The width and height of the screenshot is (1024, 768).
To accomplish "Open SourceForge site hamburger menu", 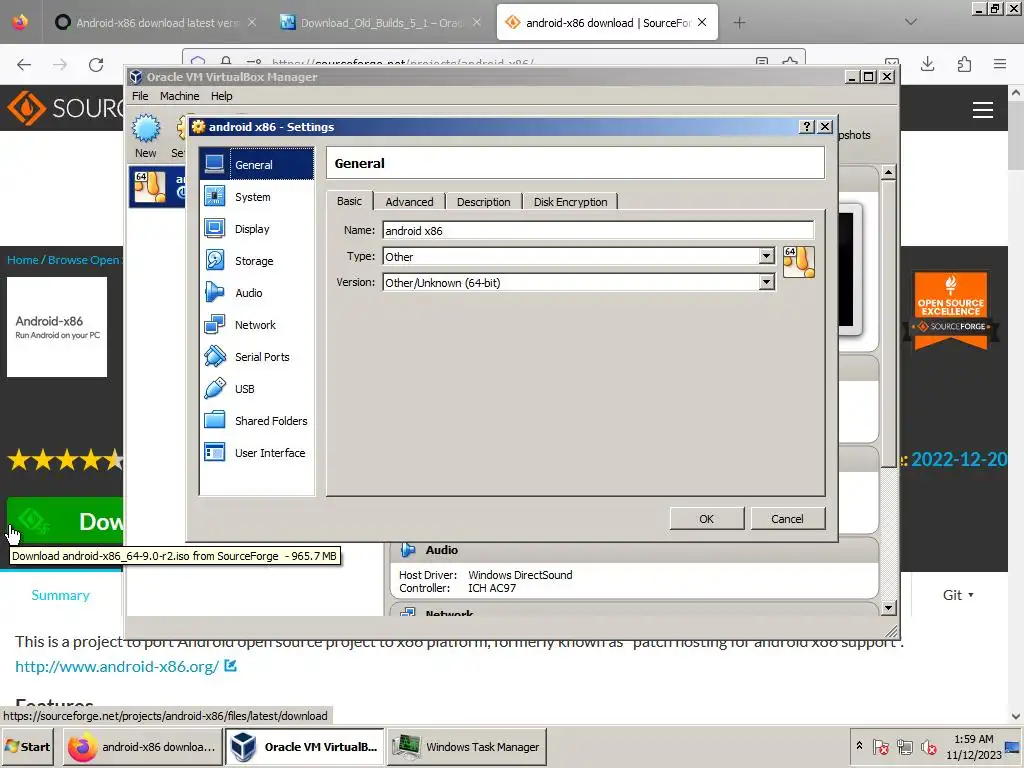I will [983, 110].
